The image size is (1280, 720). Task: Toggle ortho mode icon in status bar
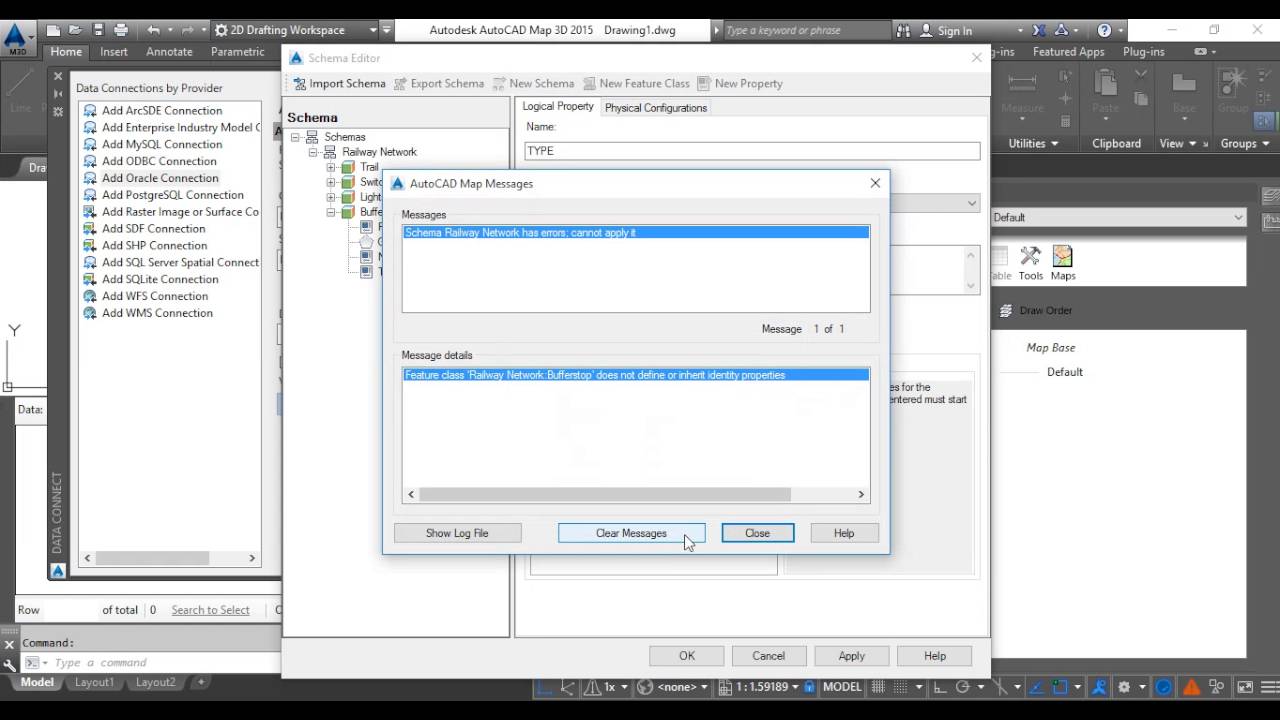coord(941,687)
